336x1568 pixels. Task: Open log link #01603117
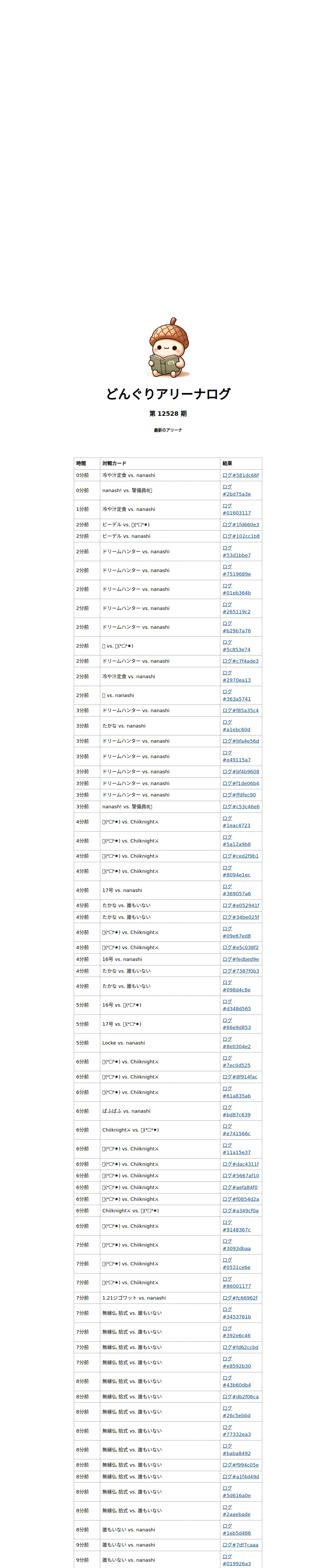click(237, 510)
